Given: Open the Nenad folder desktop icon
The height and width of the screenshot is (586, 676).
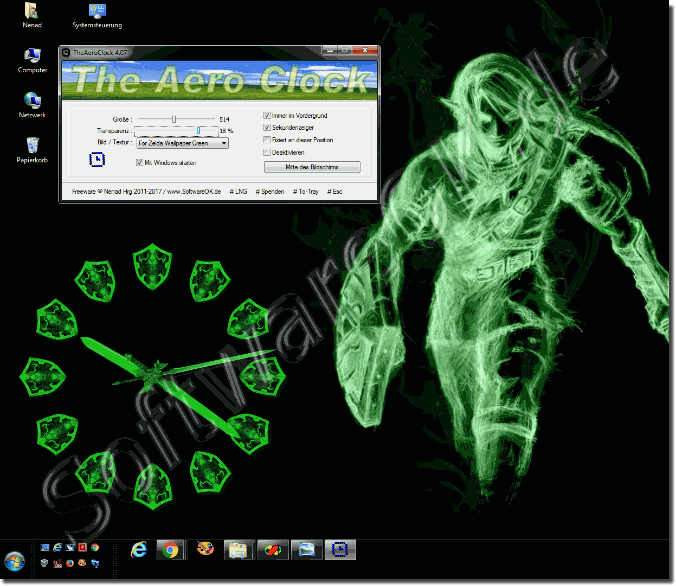Looking at the screenshot, I should 31,15.
